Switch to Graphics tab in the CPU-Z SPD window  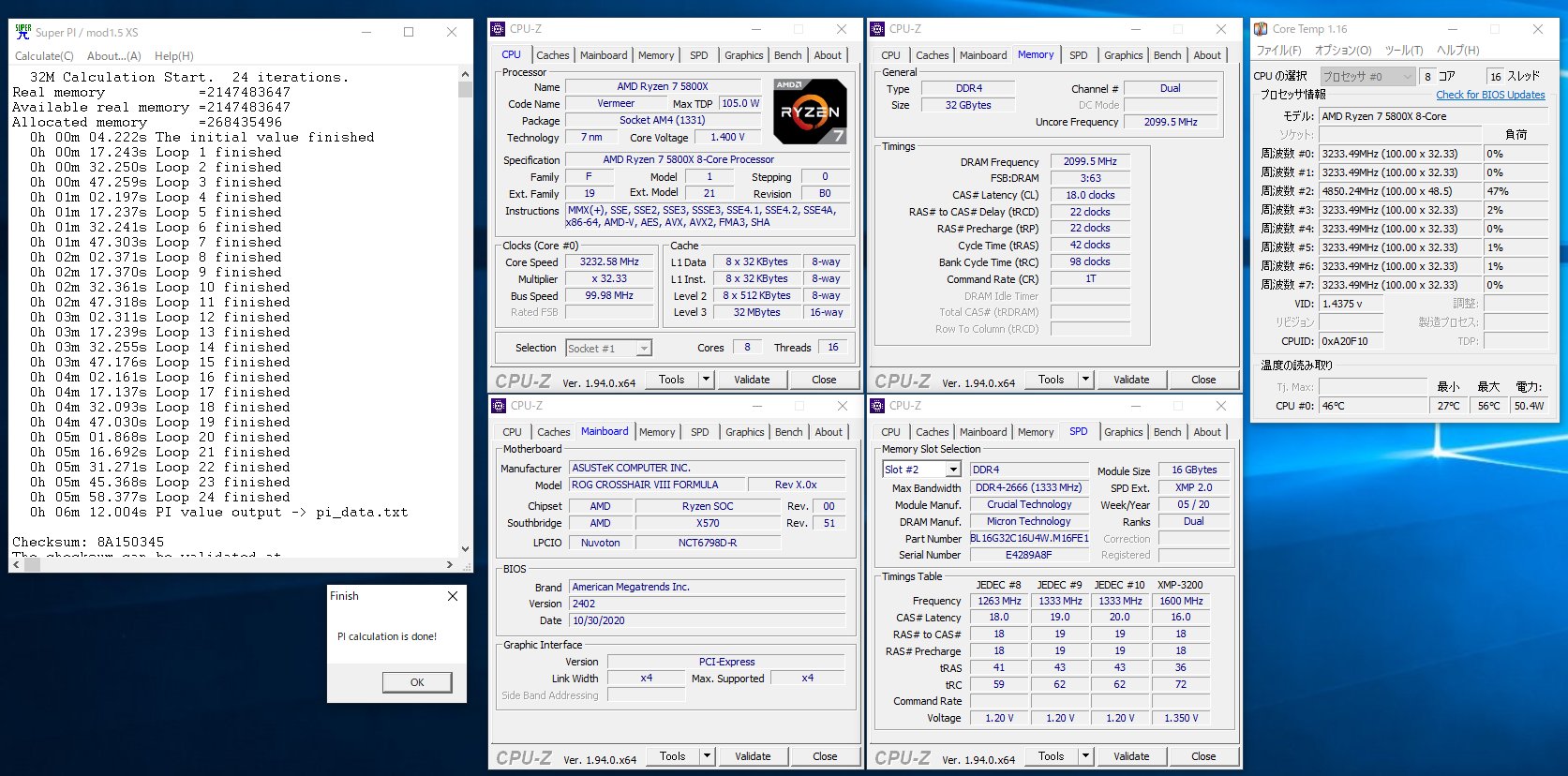pyautogui.click(x=1124, y=432)
